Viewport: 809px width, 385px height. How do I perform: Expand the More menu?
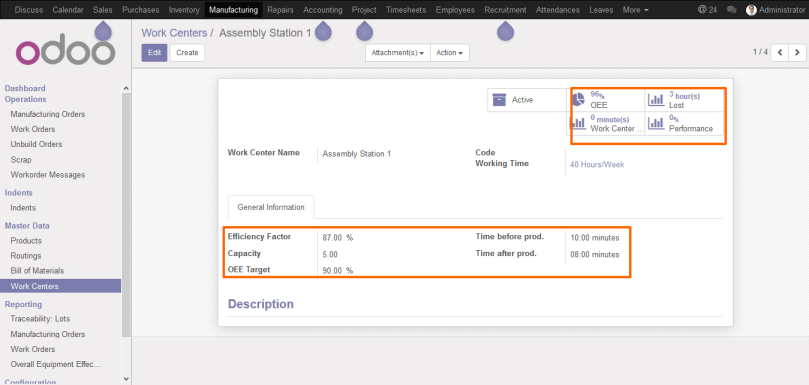pos(635,10)
